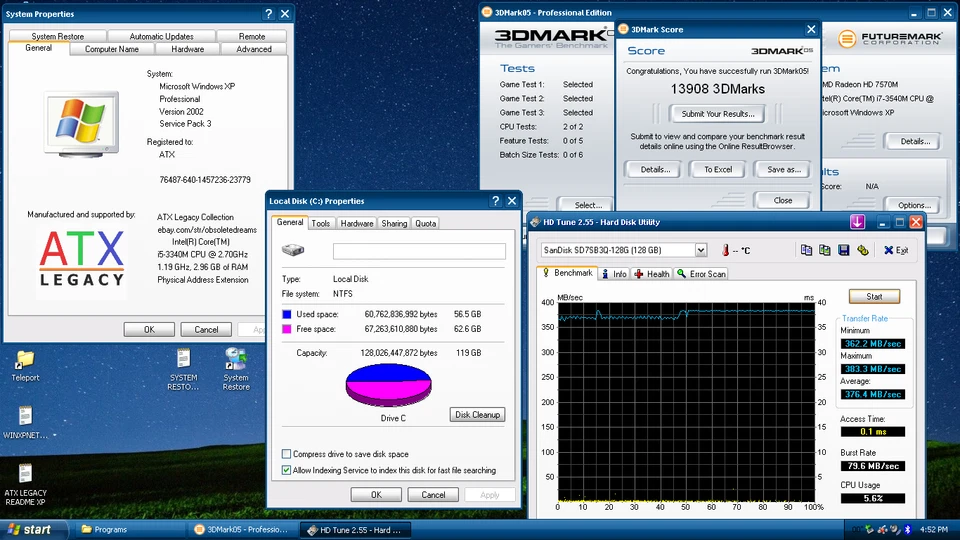Click Close in the 3DMark Score dialog

(x=782, y=200)
